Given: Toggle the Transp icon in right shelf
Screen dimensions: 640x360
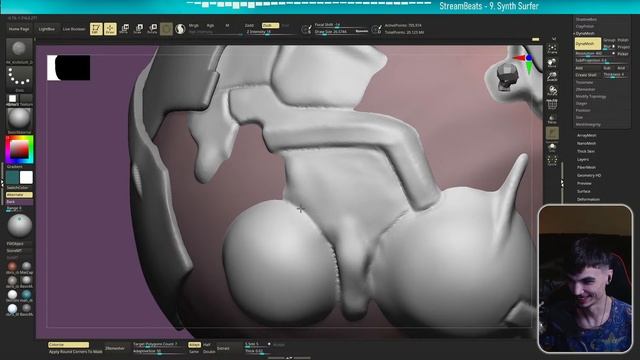Looking at the screenshot, I should tap(552, 119).
